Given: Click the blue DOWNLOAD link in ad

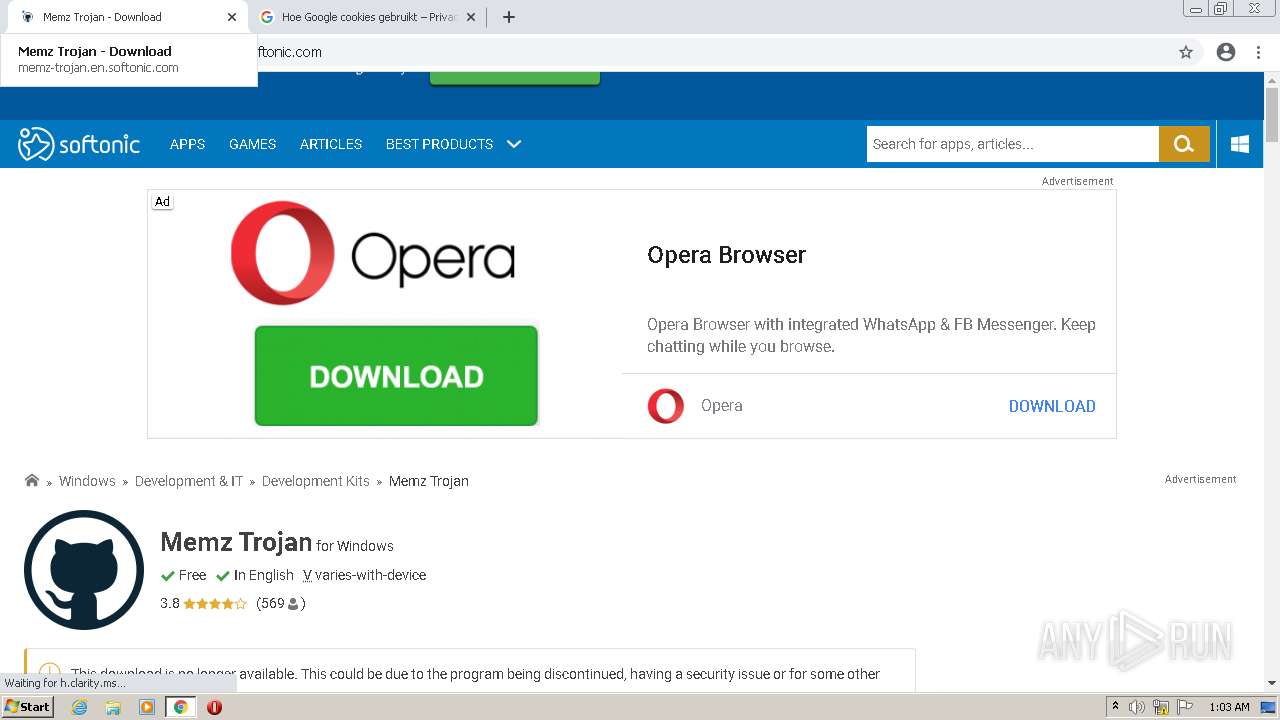Looking at the screenshot, I should [1052, 406].
